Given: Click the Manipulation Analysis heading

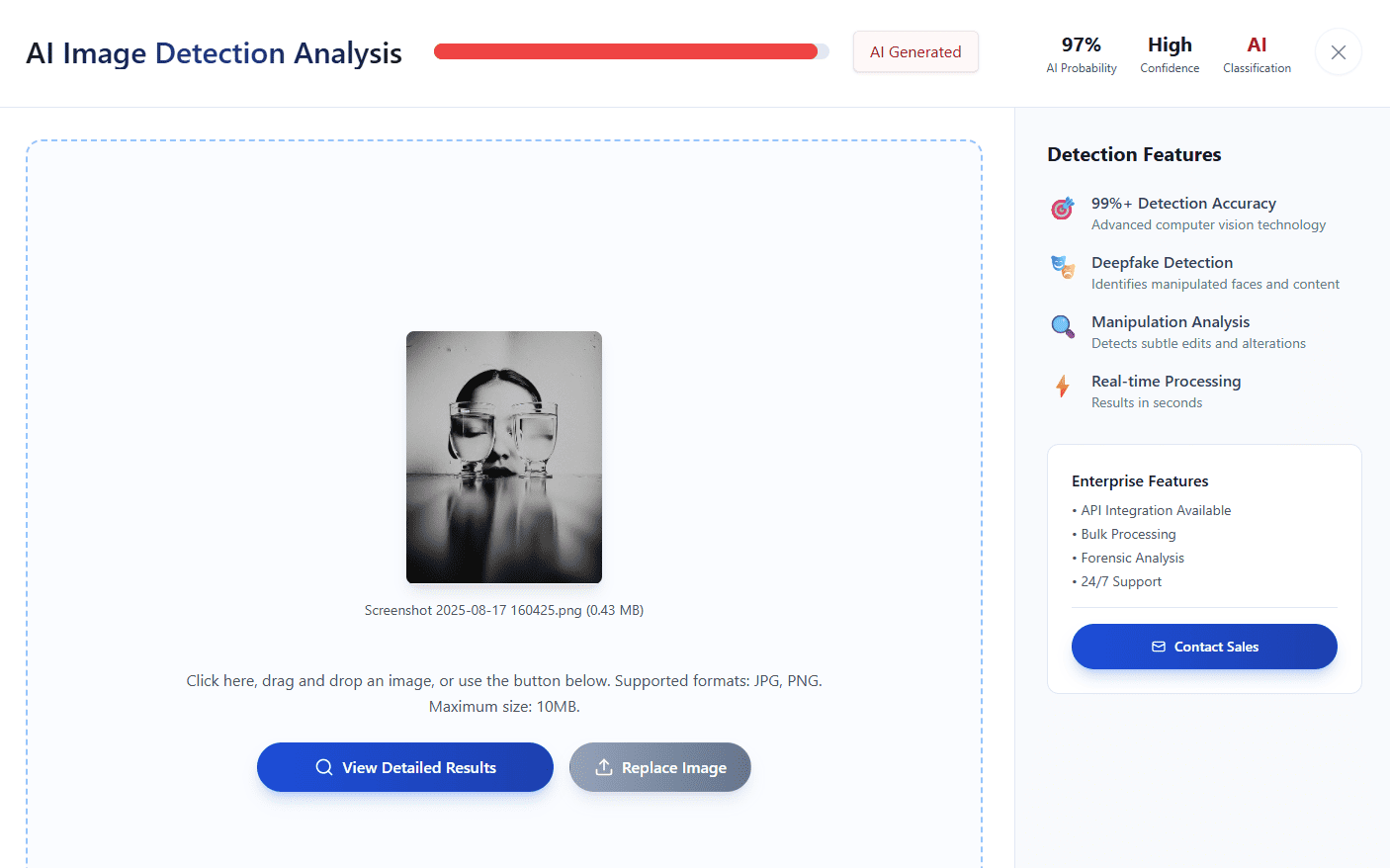Looking at the screenshot, I should [x=1171, y=321].
